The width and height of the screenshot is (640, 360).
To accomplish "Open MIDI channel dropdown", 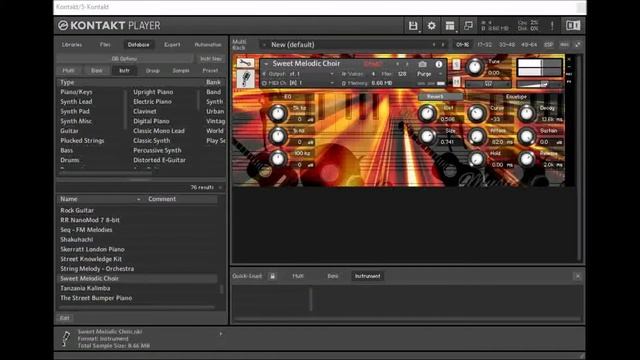I will (332, 83).
